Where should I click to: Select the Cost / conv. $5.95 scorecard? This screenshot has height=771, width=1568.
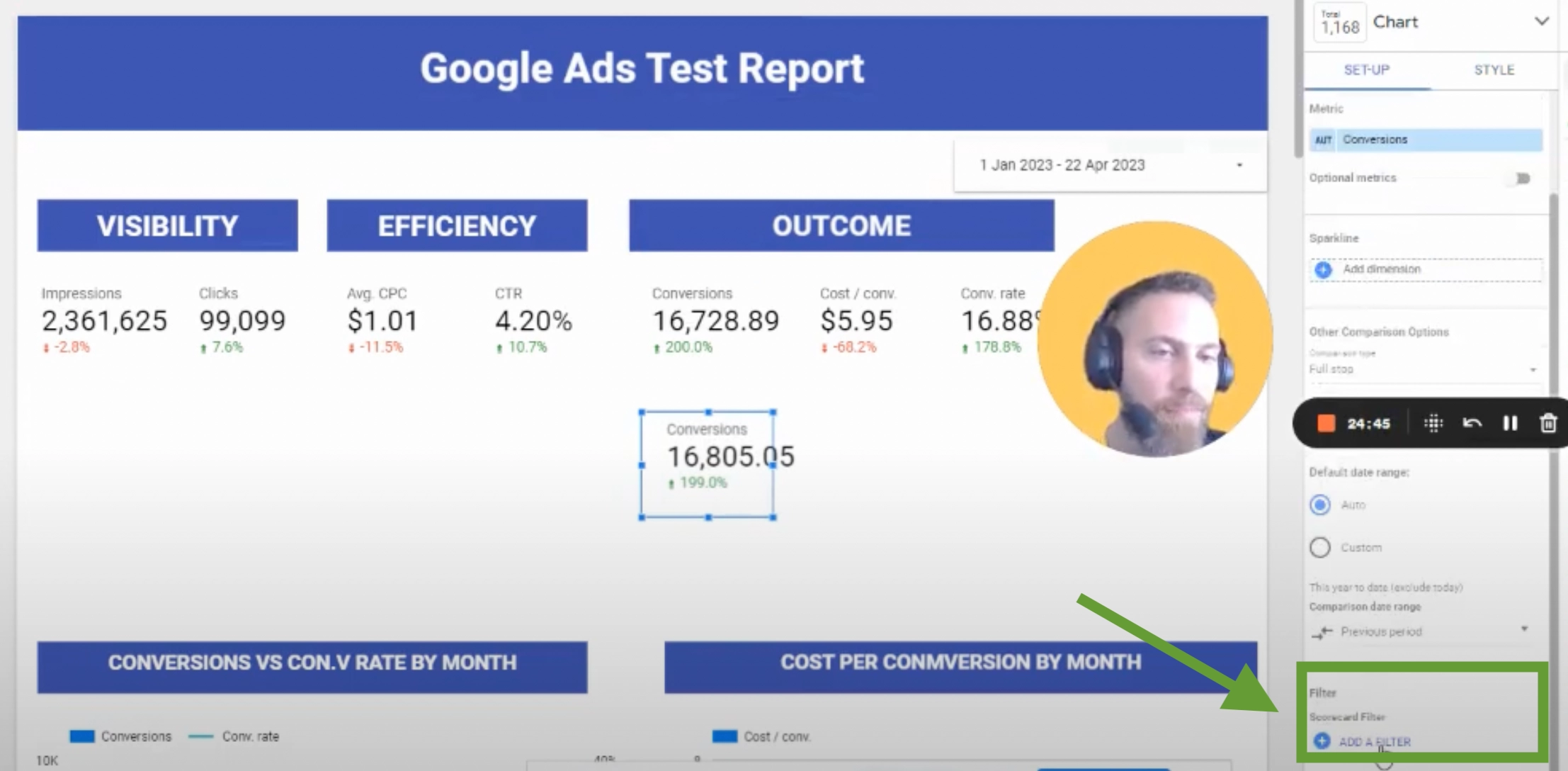coord(858,320)
